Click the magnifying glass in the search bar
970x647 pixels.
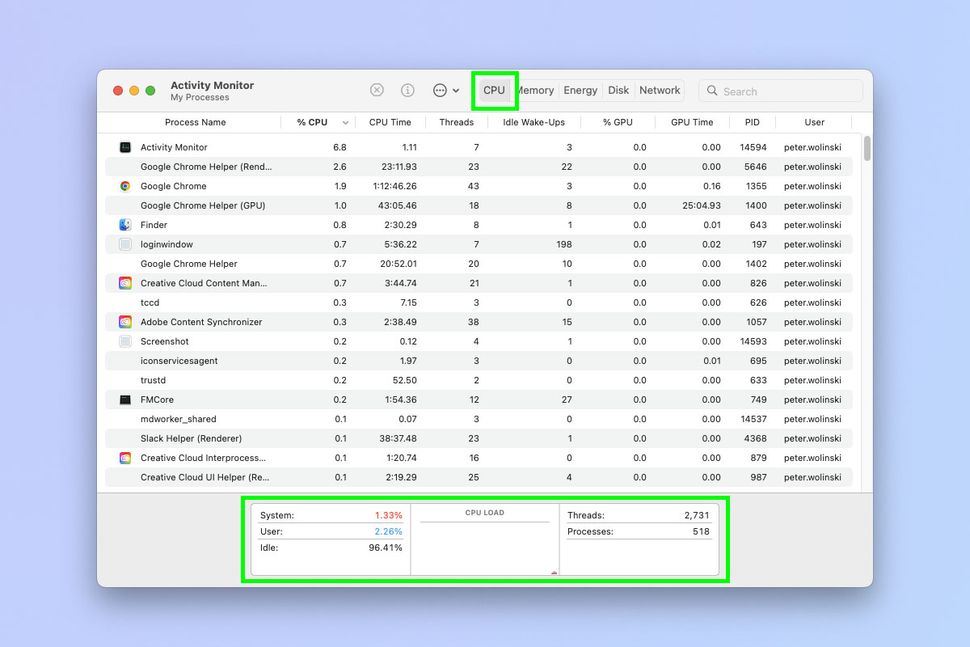pos(711,90)
